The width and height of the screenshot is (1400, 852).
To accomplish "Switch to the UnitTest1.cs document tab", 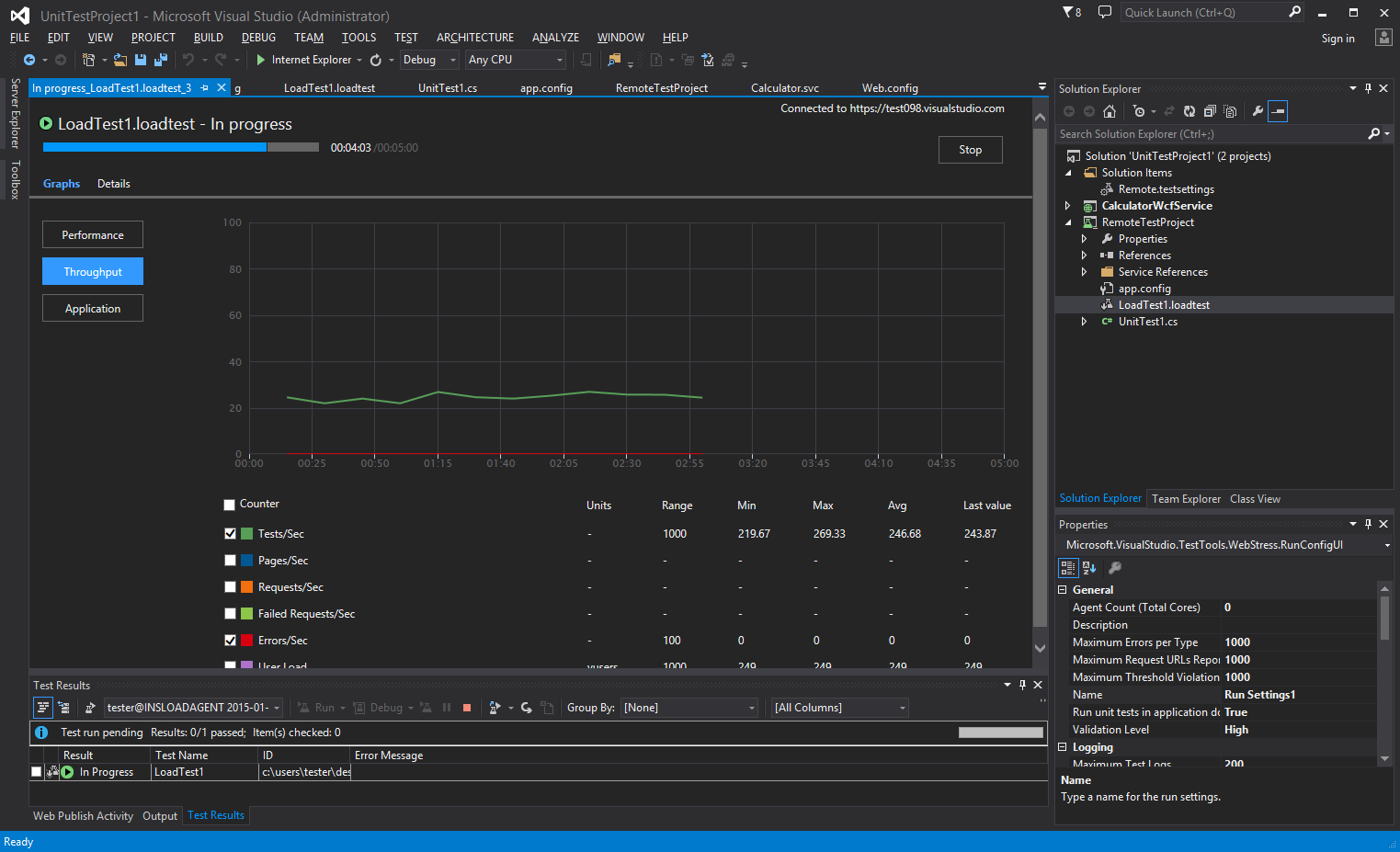I will coord(448,88).
